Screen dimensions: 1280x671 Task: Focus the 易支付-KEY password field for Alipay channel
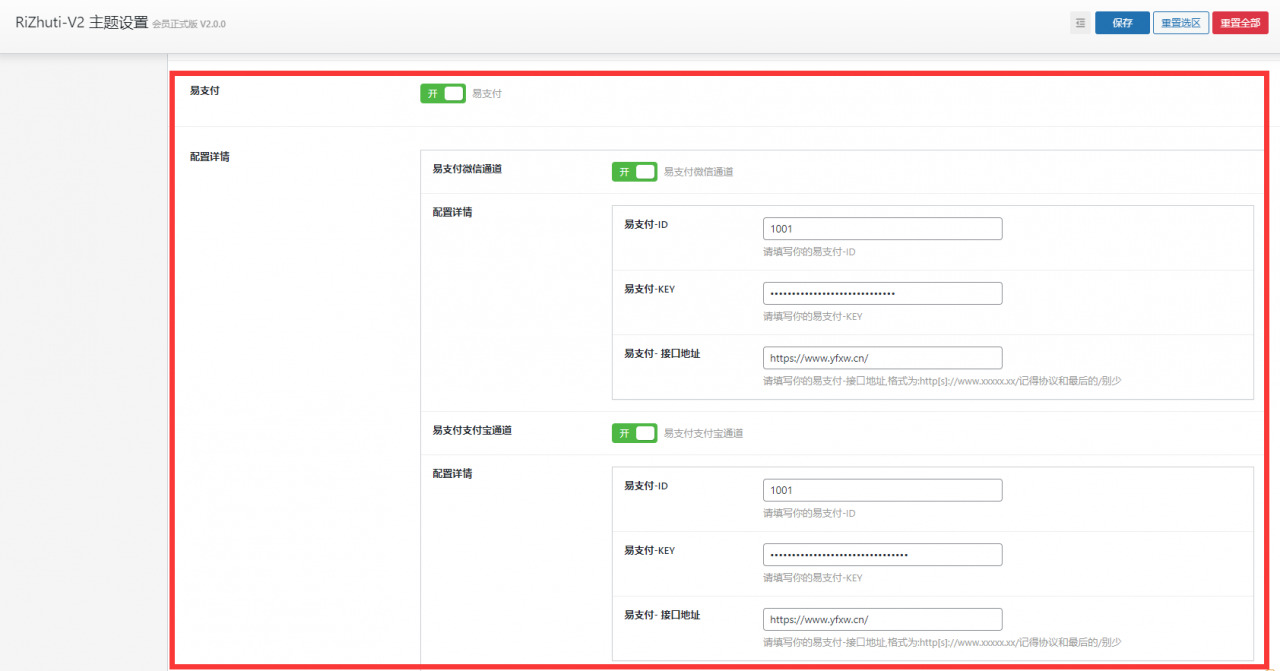(881, 554)
